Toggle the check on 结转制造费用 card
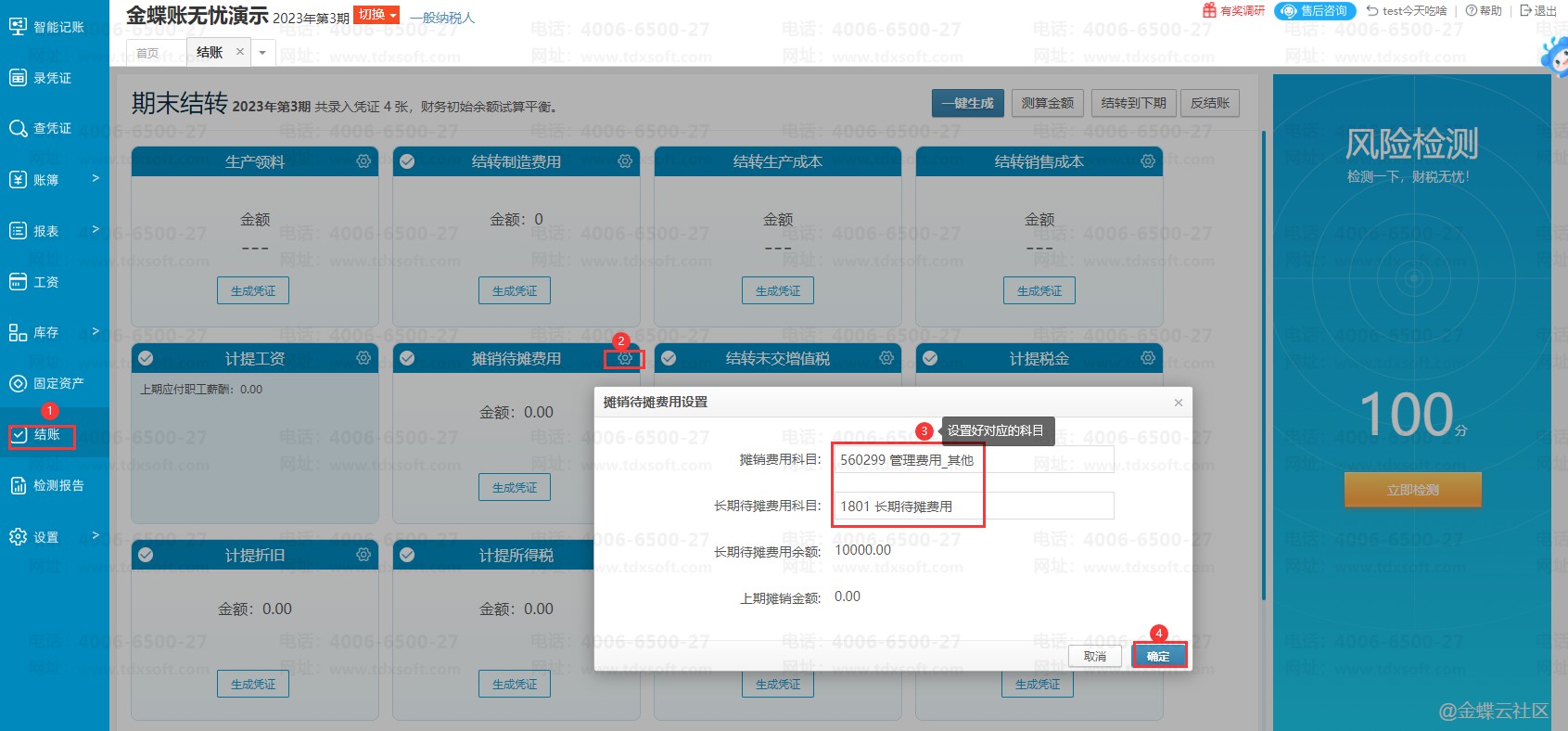The height and width of the screenshot is (731, 1568). pyautogui.click(x=407, y=161)
